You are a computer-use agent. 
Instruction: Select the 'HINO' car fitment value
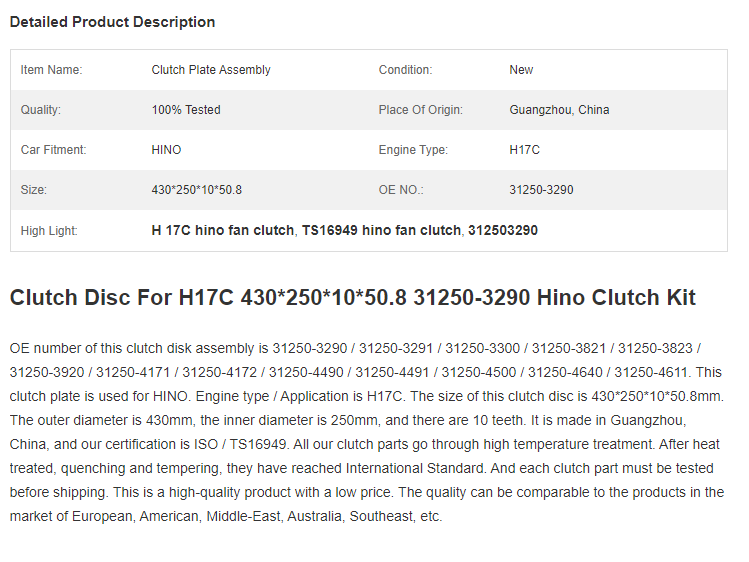tap(166, 150)
